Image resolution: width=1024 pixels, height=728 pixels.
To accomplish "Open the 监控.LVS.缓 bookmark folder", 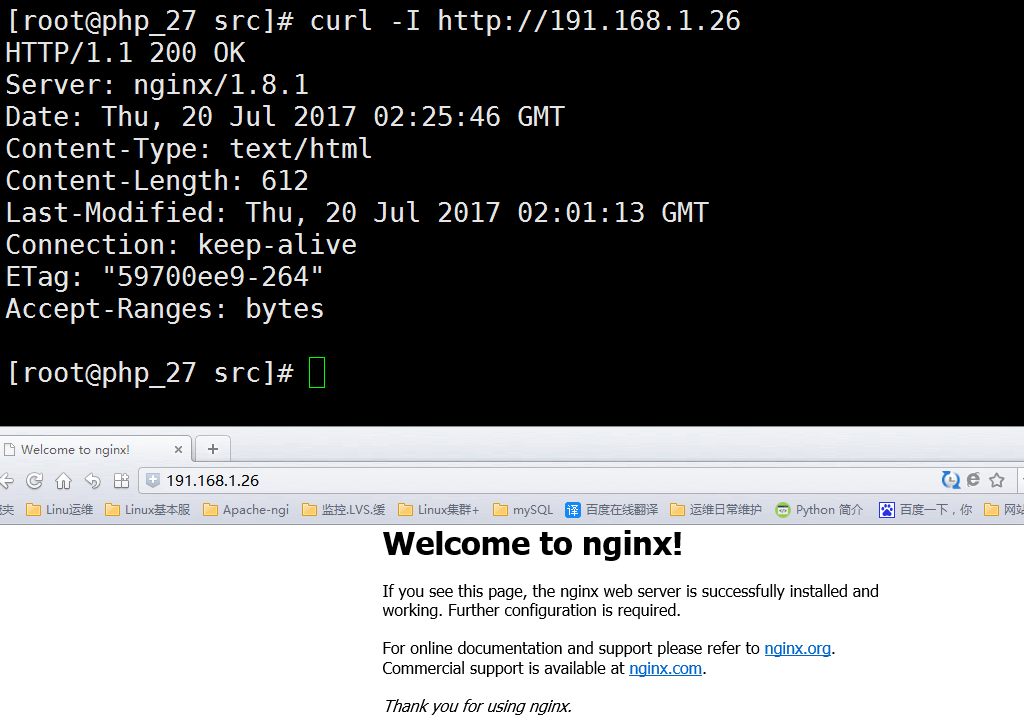I will [x=344, y=510].
